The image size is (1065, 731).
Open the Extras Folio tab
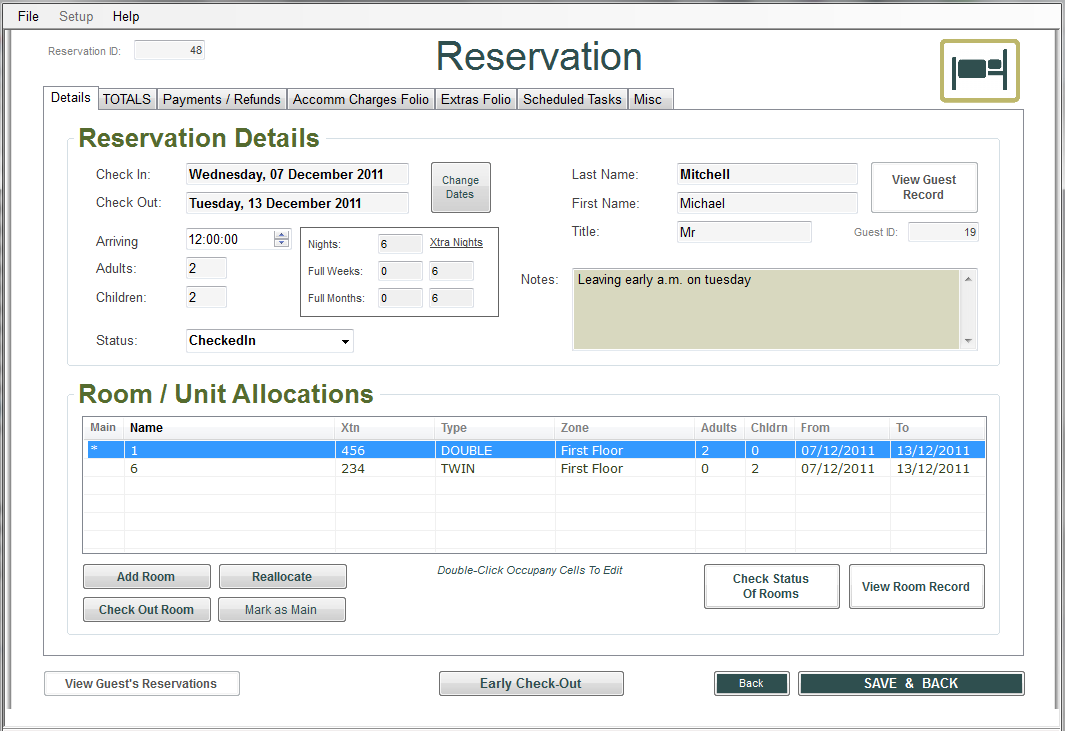476,99
